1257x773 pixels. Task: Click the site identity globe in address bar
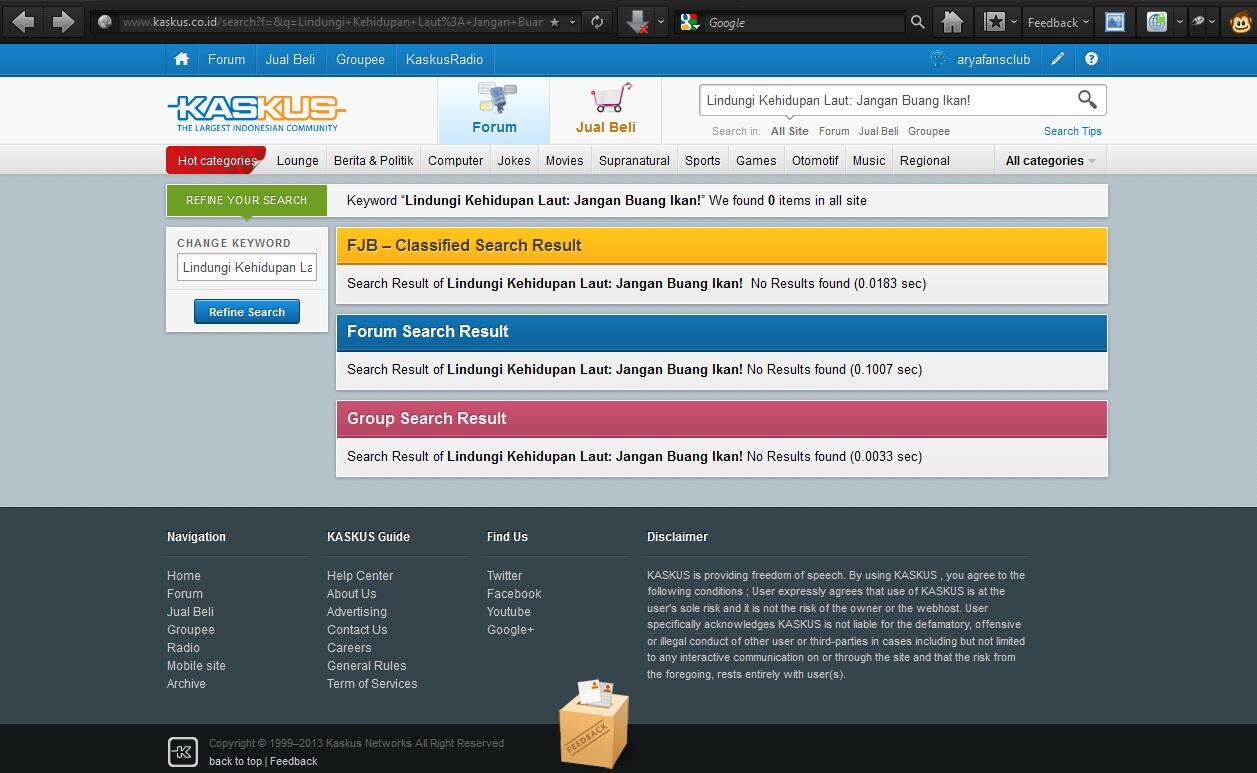[105, 22]
